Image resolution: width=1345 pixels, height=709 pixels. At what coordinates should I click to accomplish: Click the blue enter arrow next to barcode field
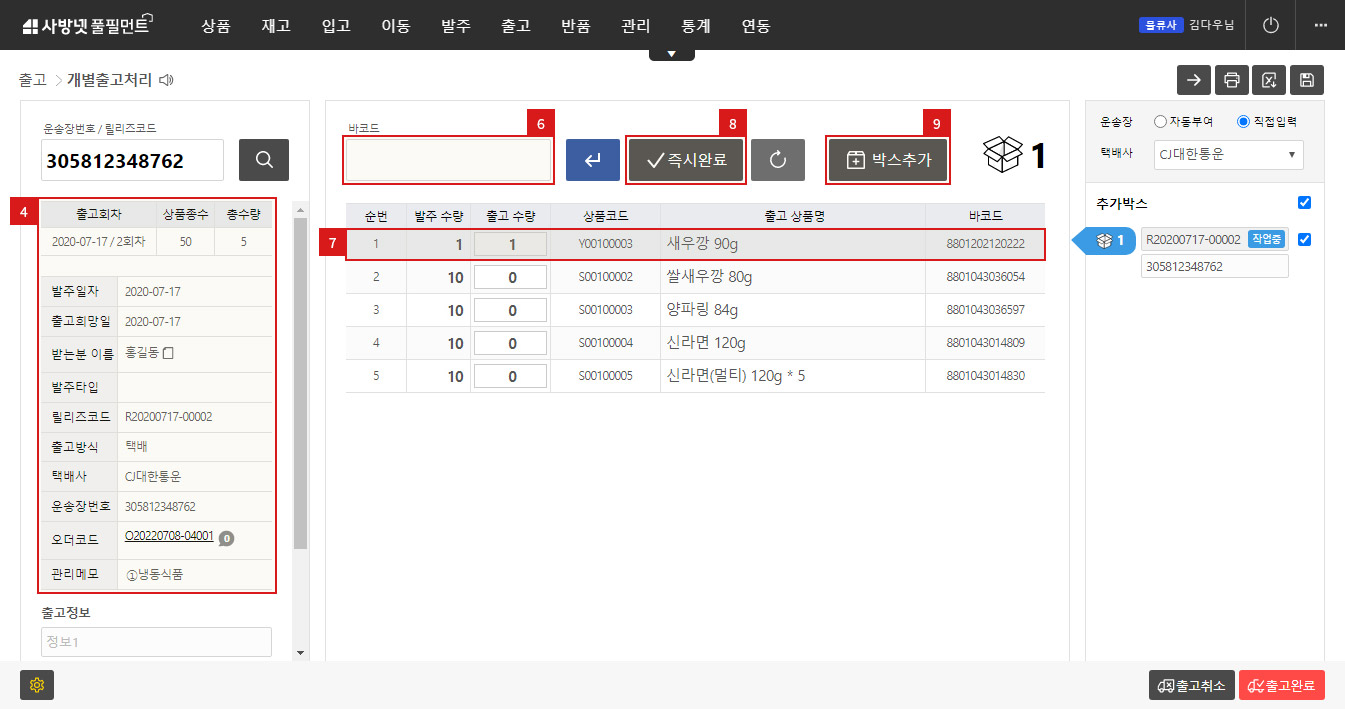592,159
